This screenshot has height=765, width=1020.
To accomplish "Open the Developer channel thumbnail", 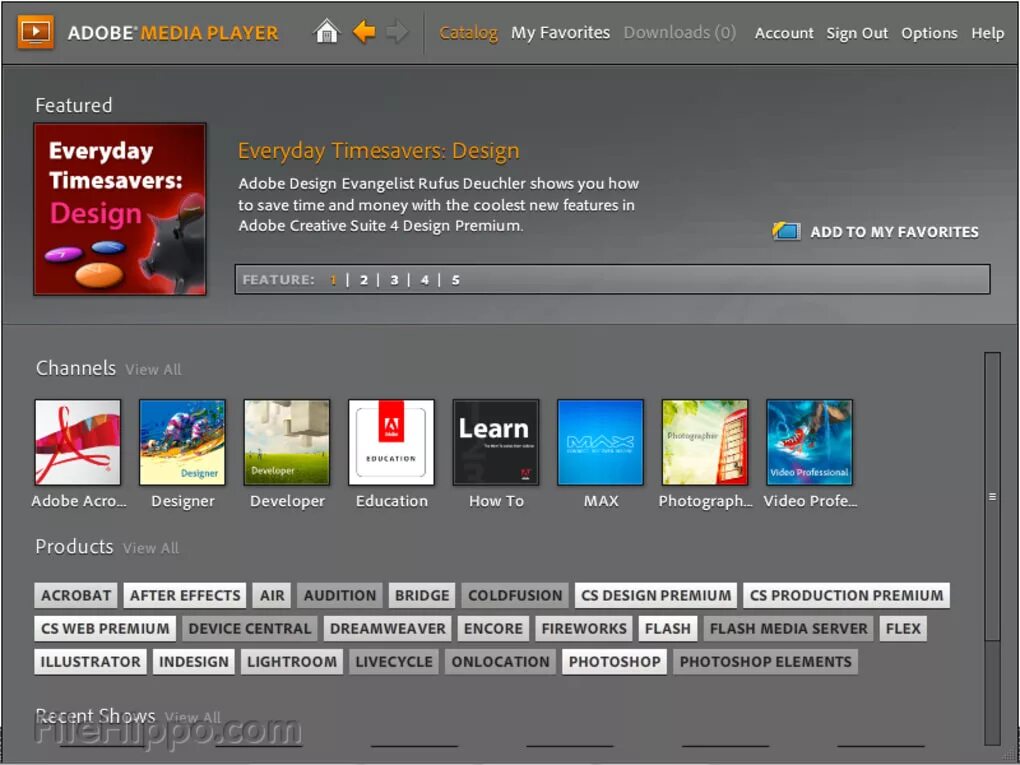I will tap(287, 442).
